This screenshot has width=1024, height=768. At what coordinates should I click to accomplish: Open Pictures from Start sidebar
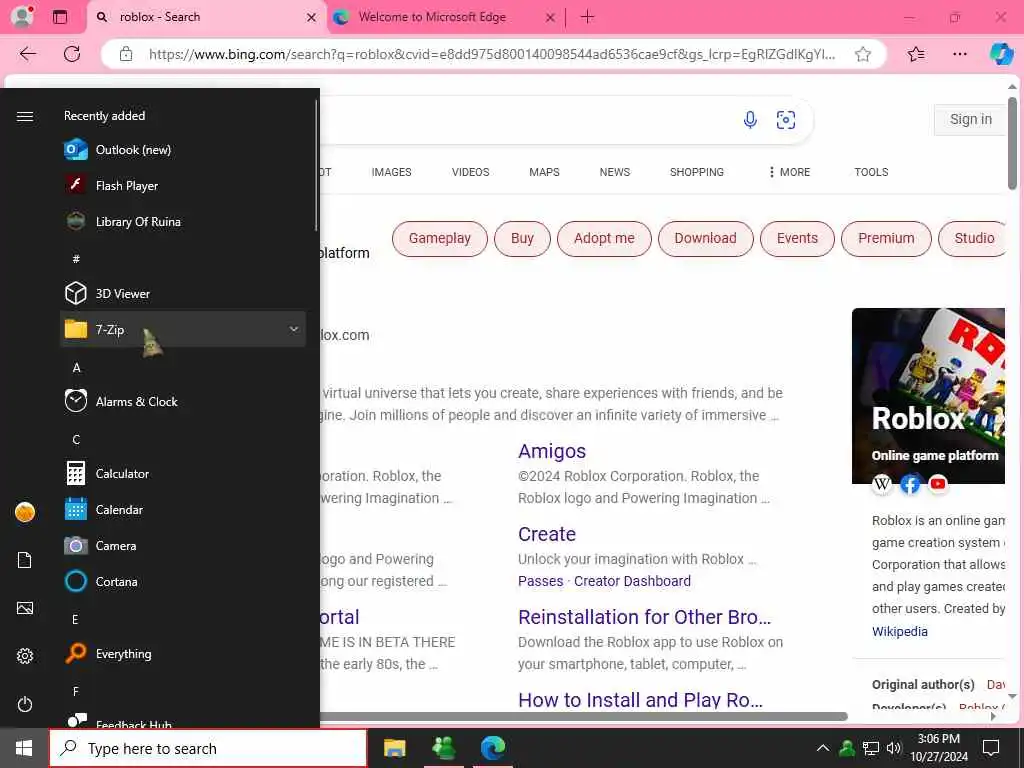click(25, 608)
